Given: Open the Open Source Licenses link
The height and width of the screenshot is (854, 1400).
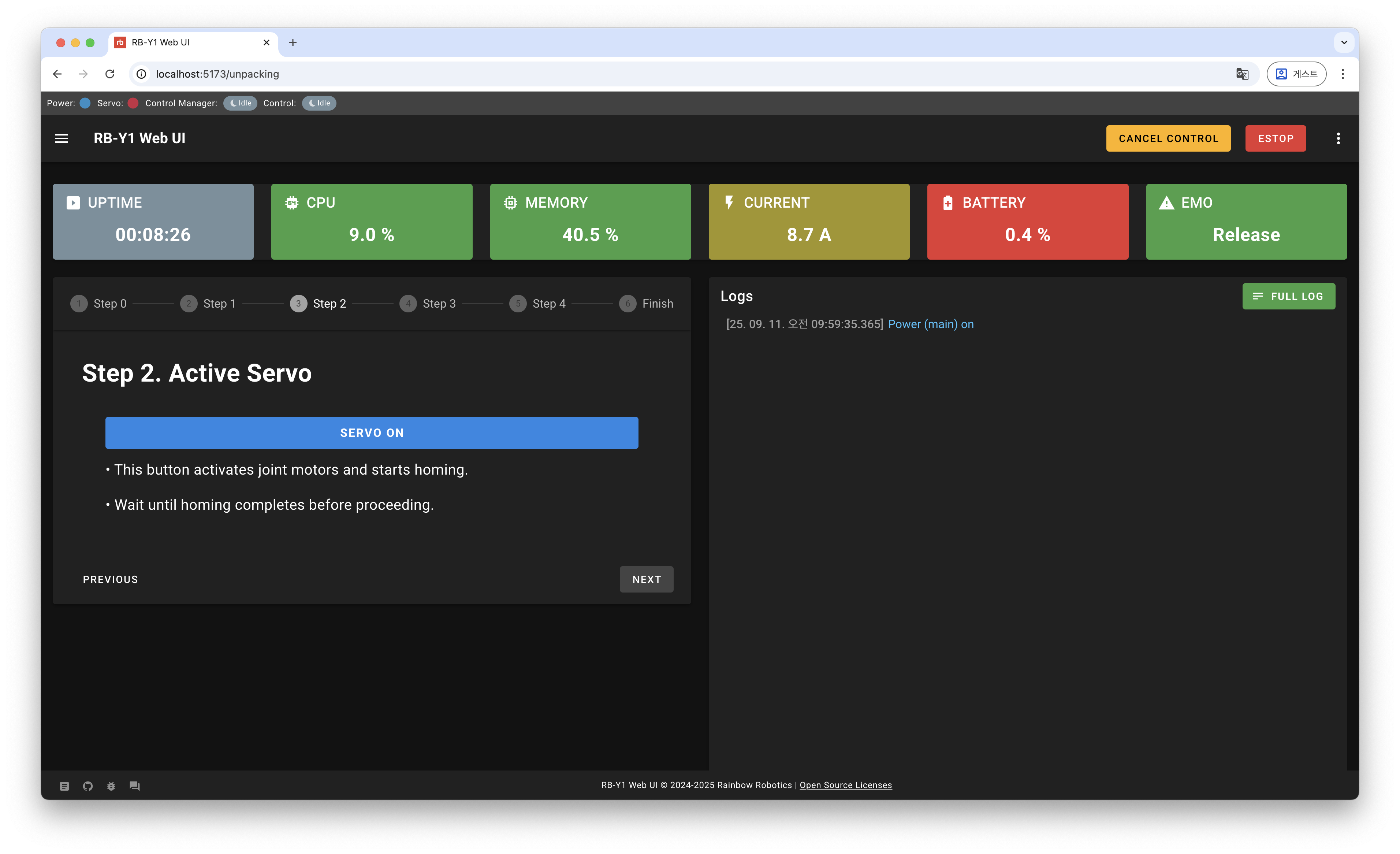Looking at the screenshot, I should (x=845, y=785).
